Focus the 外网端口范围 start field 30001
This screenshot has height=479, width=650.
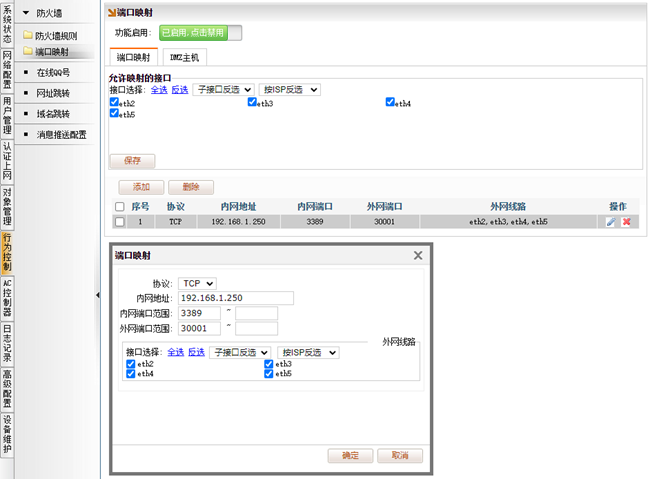click(199, 329)
